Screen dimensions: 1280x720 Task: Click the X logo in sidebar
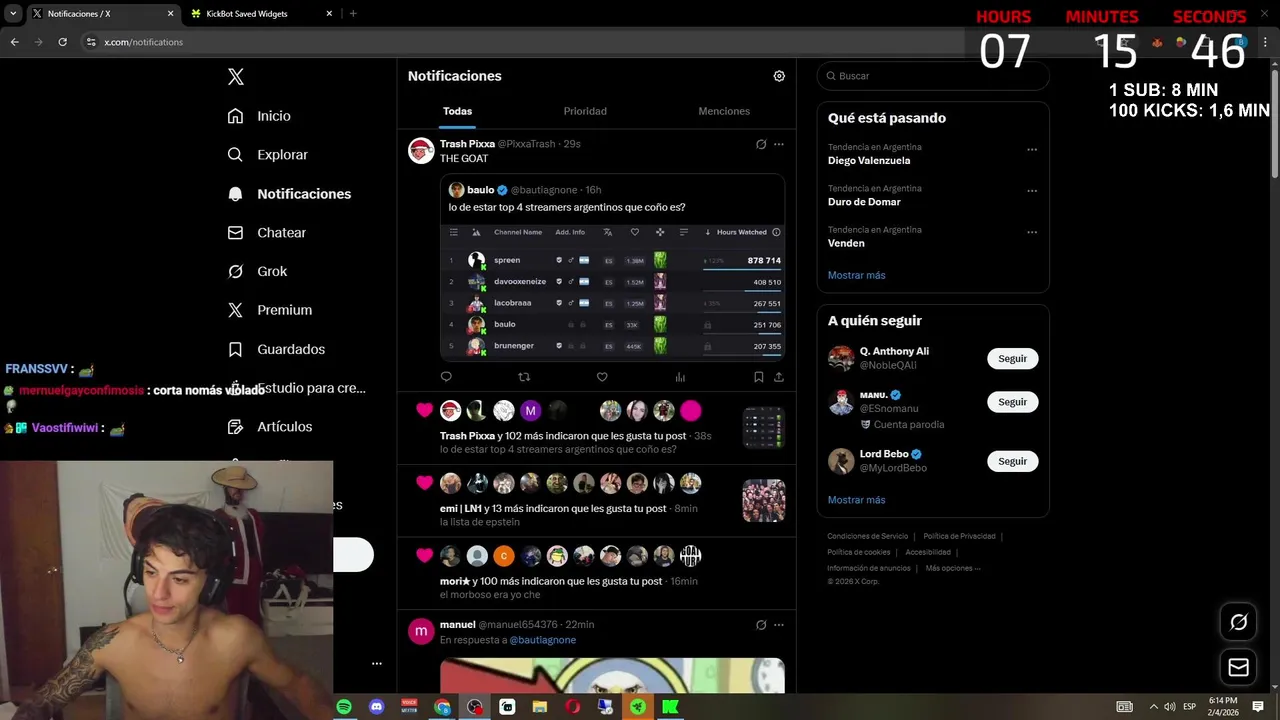coord(236,77)
